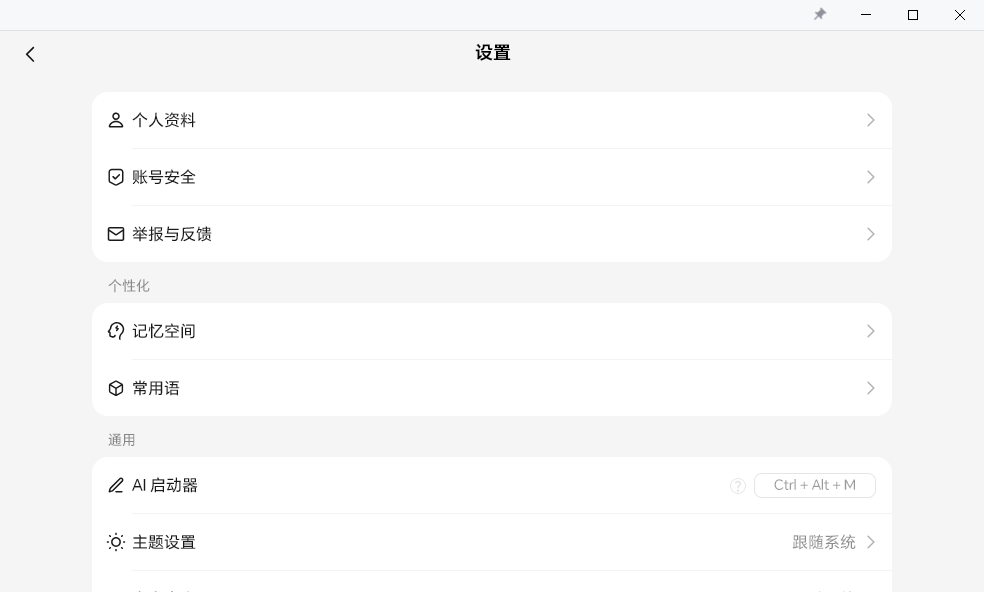The height and width of the screenshot is (592, 984).
Task: Click the AI 启动器 help question mark
Action: click(738, 486)
